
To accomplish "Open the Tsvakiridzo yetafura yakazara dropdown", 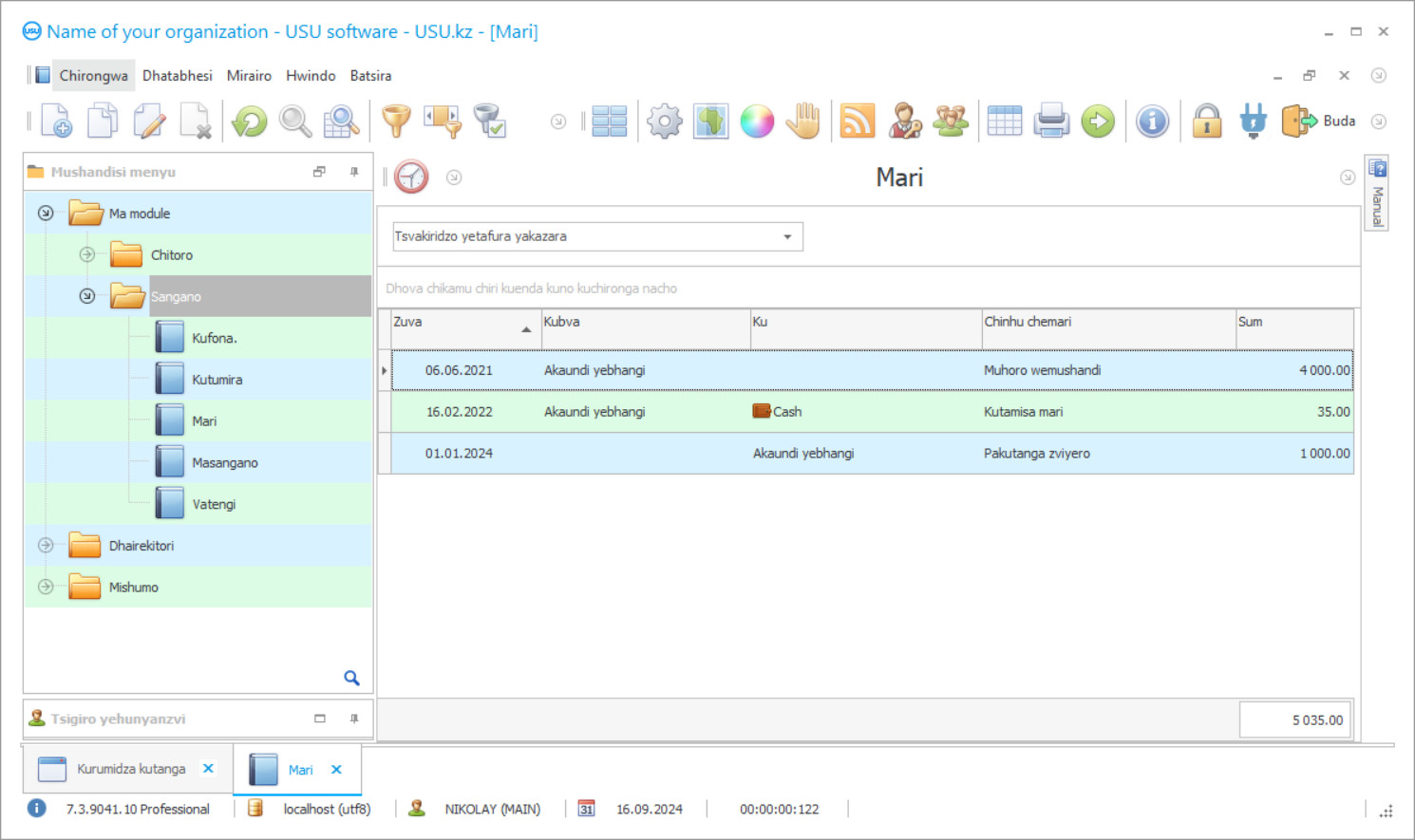I will pos(786,236).
